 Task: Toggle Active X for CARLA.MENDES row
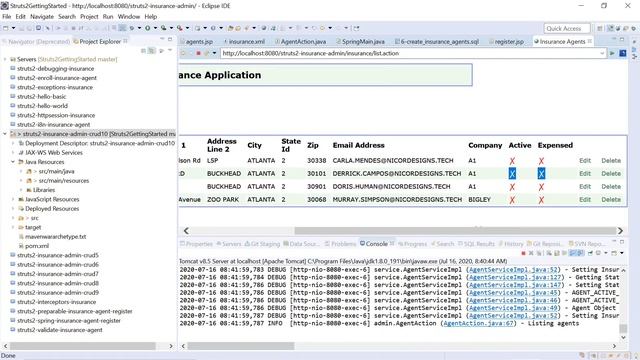pyautogui.click(x=512, y=161)
